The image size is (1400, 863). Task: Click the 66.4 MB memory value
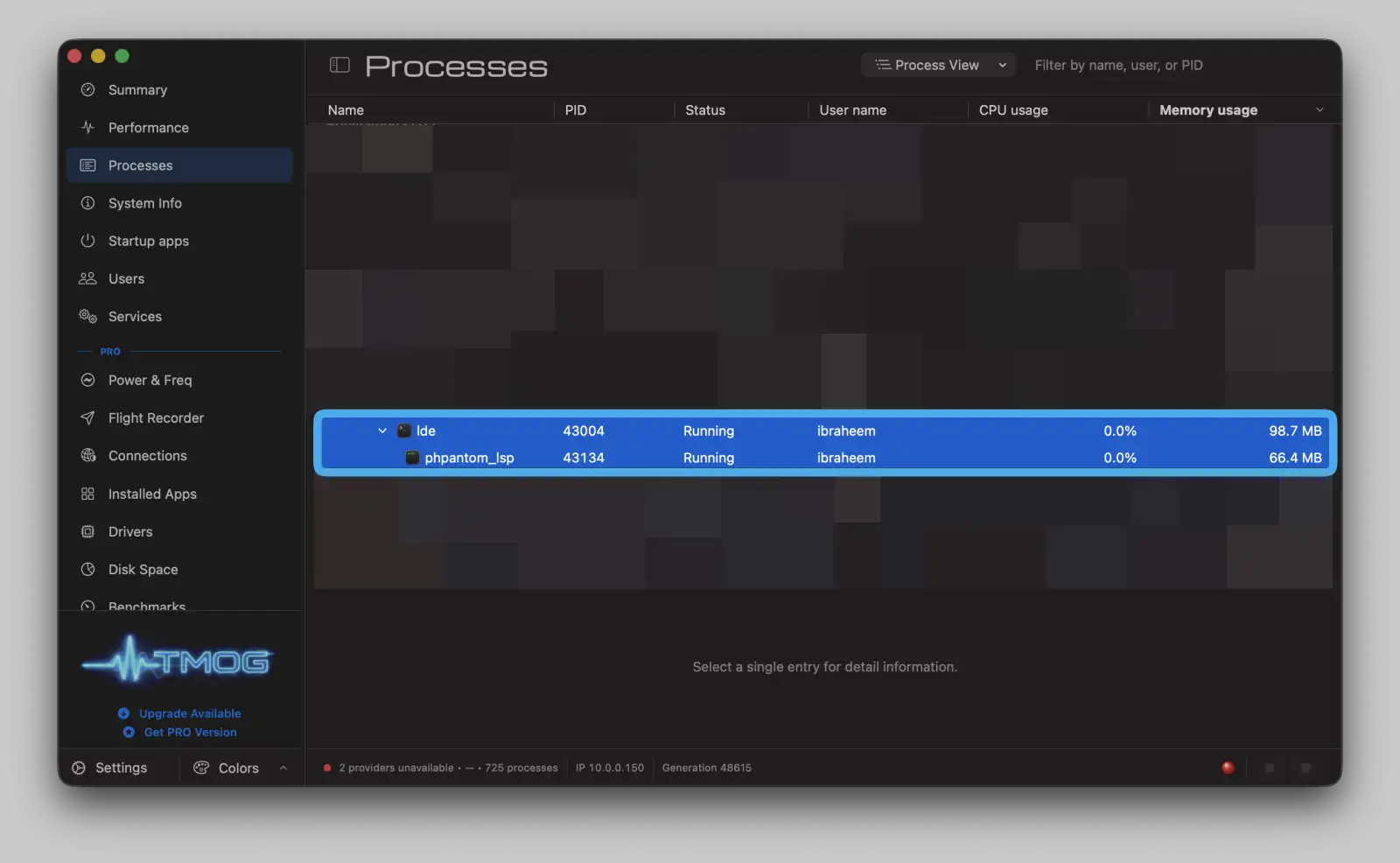(1295, 458)
